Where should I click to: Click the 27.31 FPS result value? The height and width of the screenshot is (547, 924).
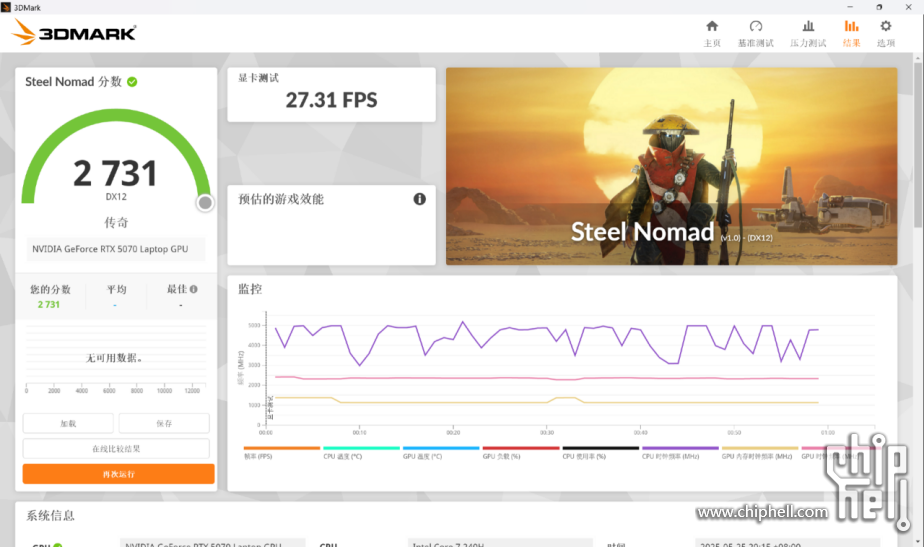coord(331,100)
